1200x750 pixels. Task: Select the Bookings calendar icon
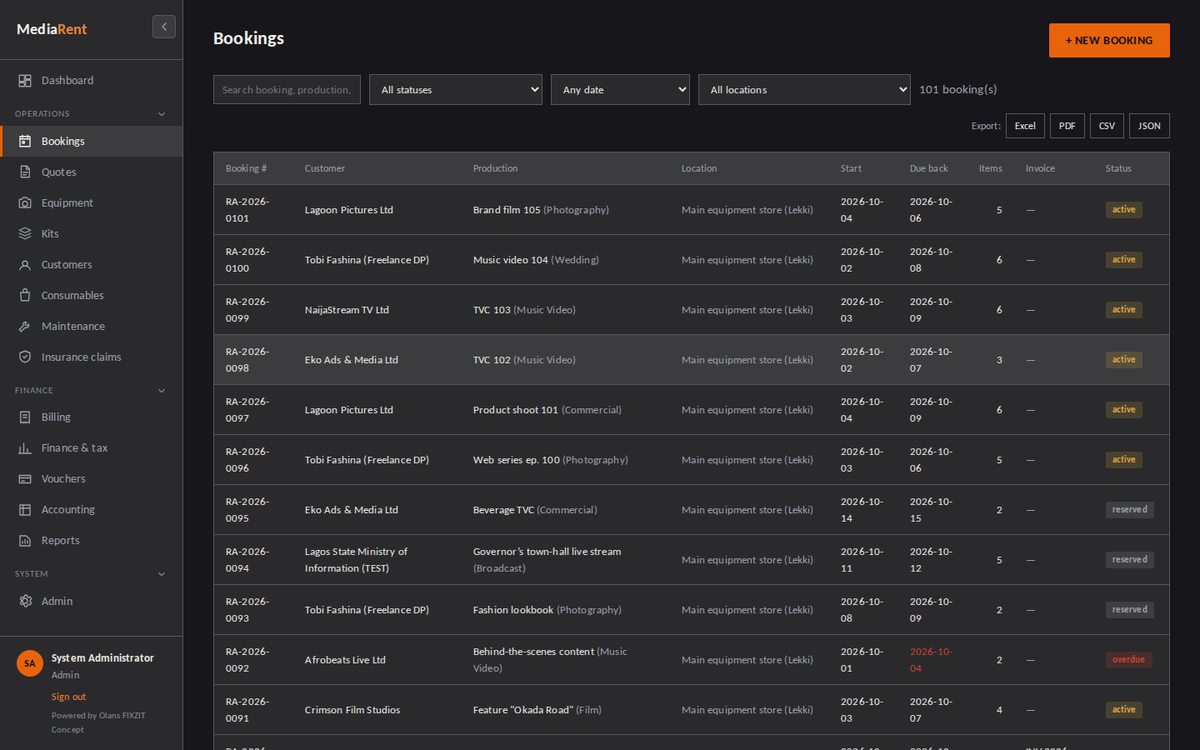pos(25,141)
